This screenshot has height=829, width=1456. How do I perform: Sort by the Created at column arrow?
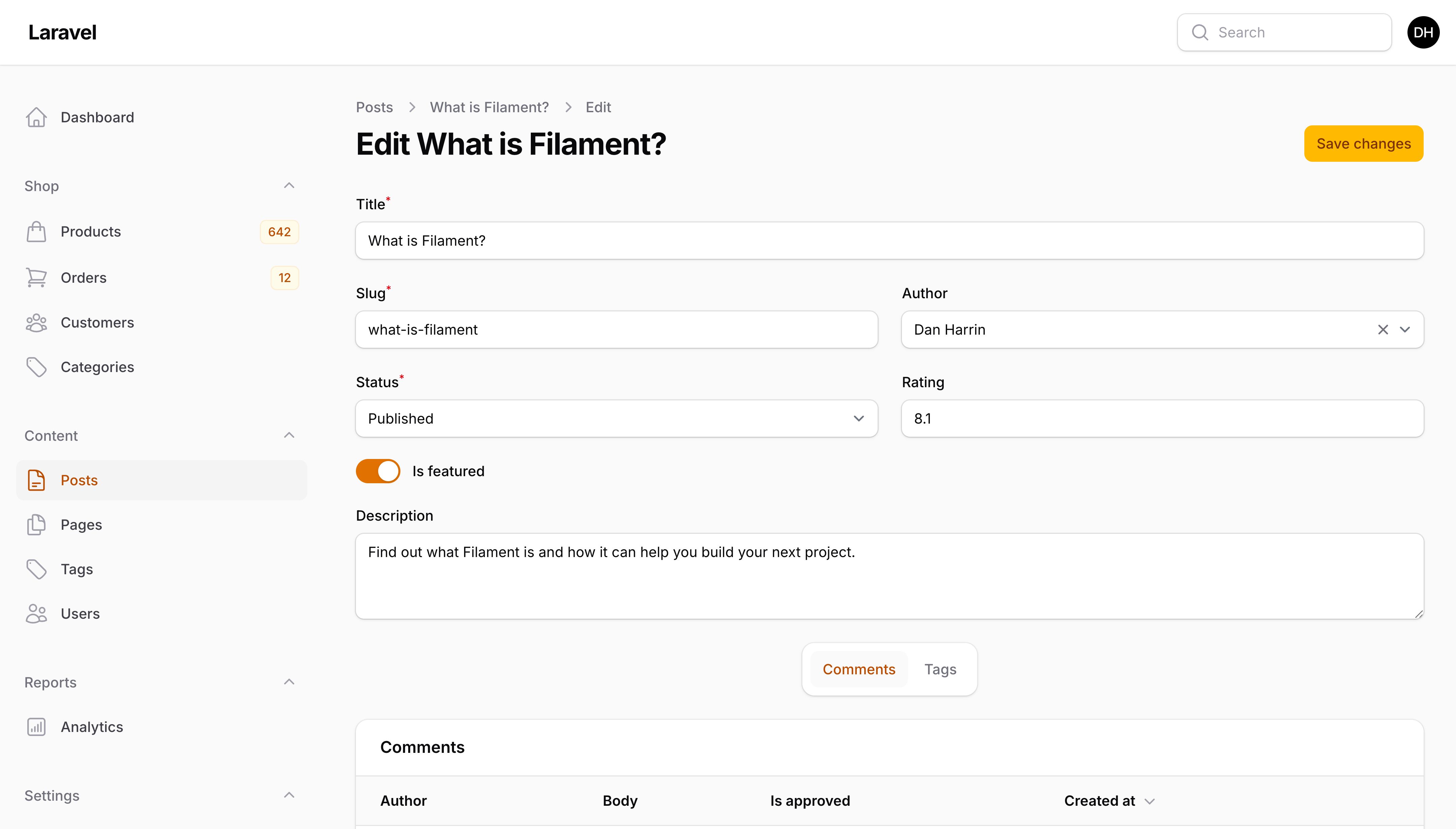click(x=1150, y=801)
